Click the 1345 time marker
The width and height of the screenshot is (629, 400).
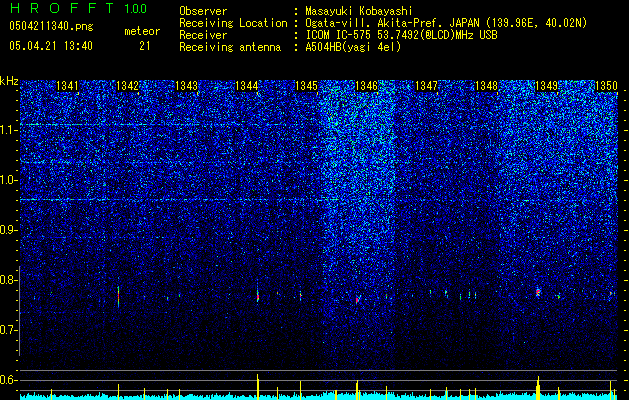tap(306, 86)
